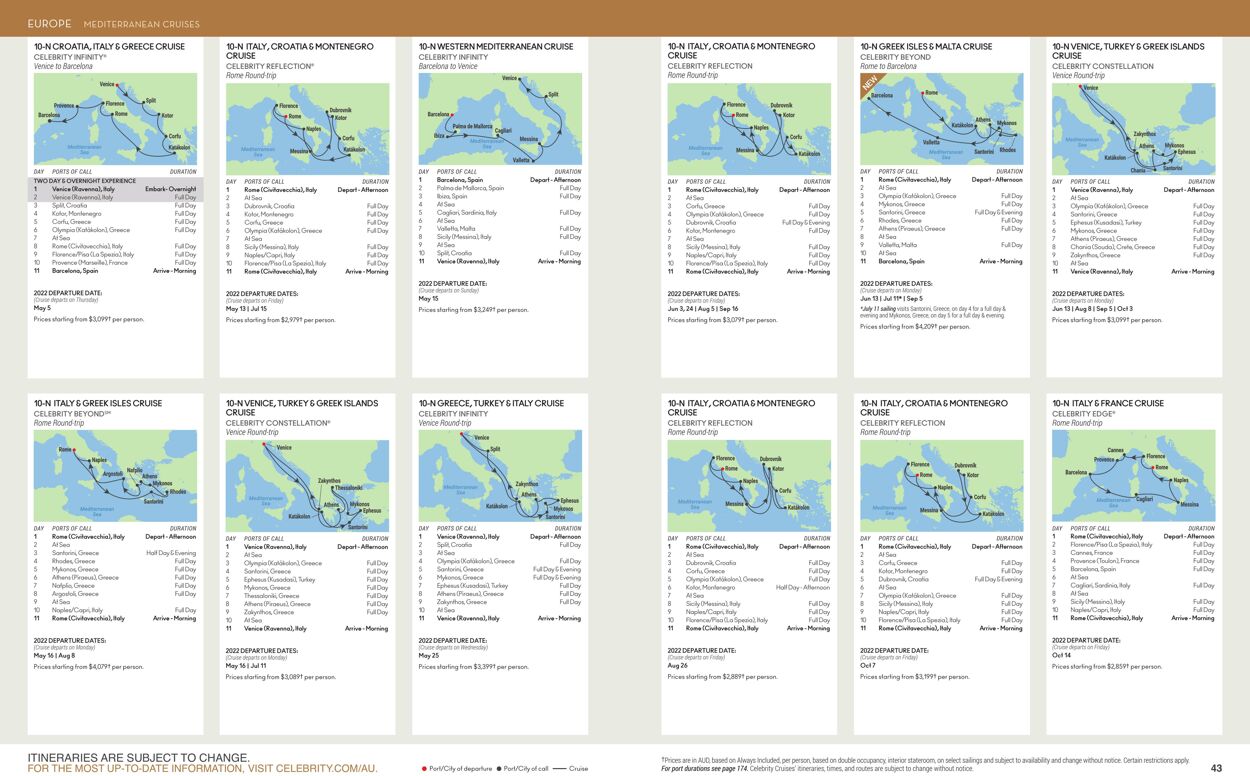Click the MEDITERRANEAN CRUISES heading
The image size is (1250, 776).
pos(140,22)
